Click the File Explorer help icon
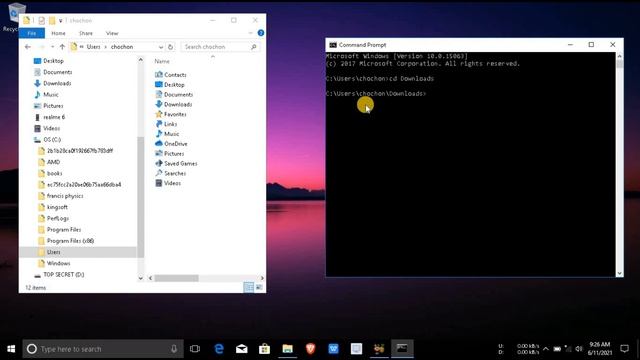 [x=261, y=33]
